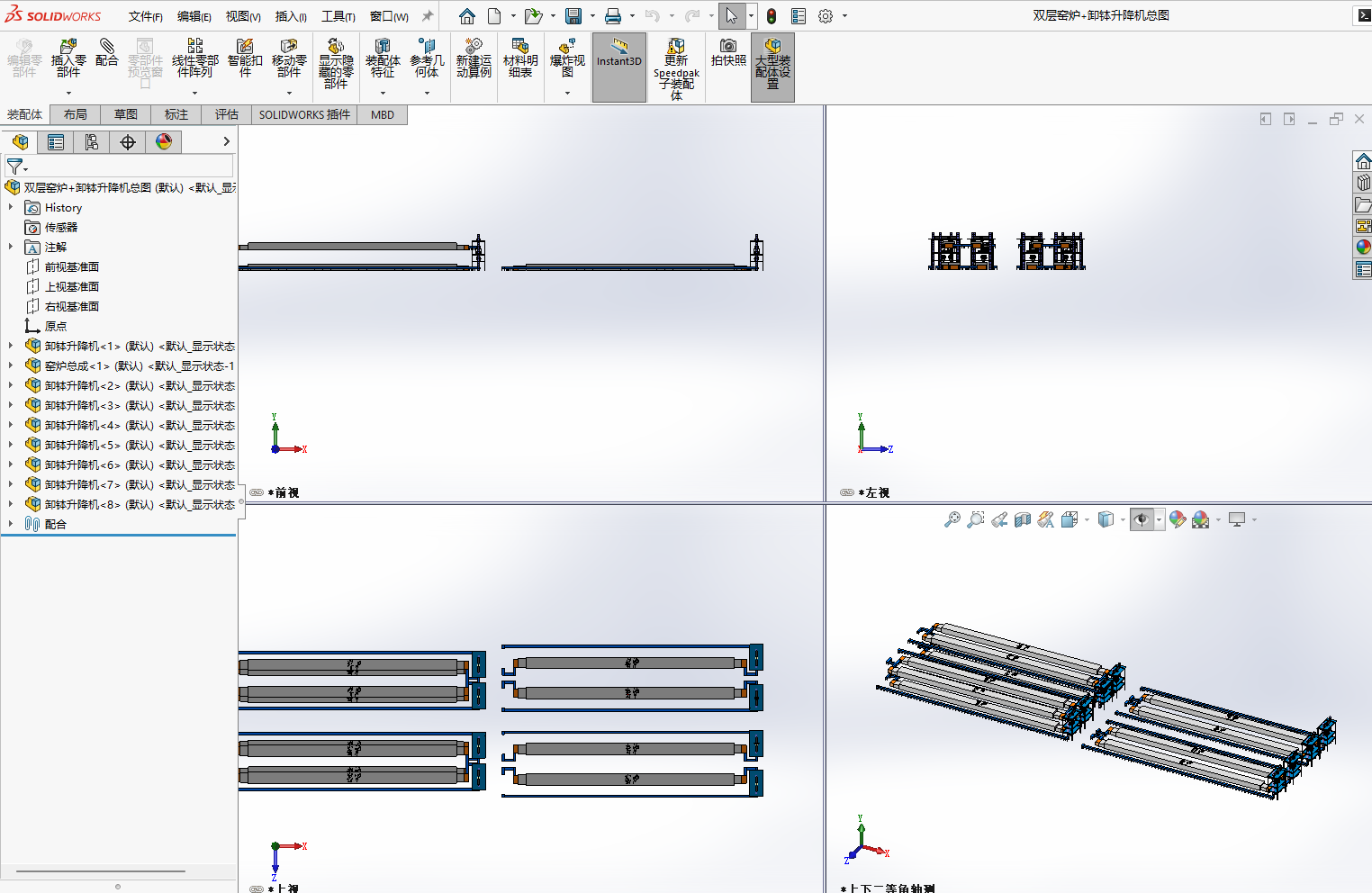Open Linear Component Pattern tool
Screen dimensions: 1372x893
[195, 58]
